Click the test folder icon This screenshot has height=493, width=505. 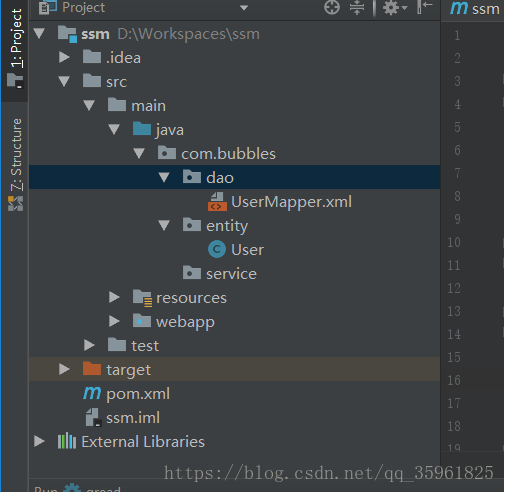coord(117,345)
